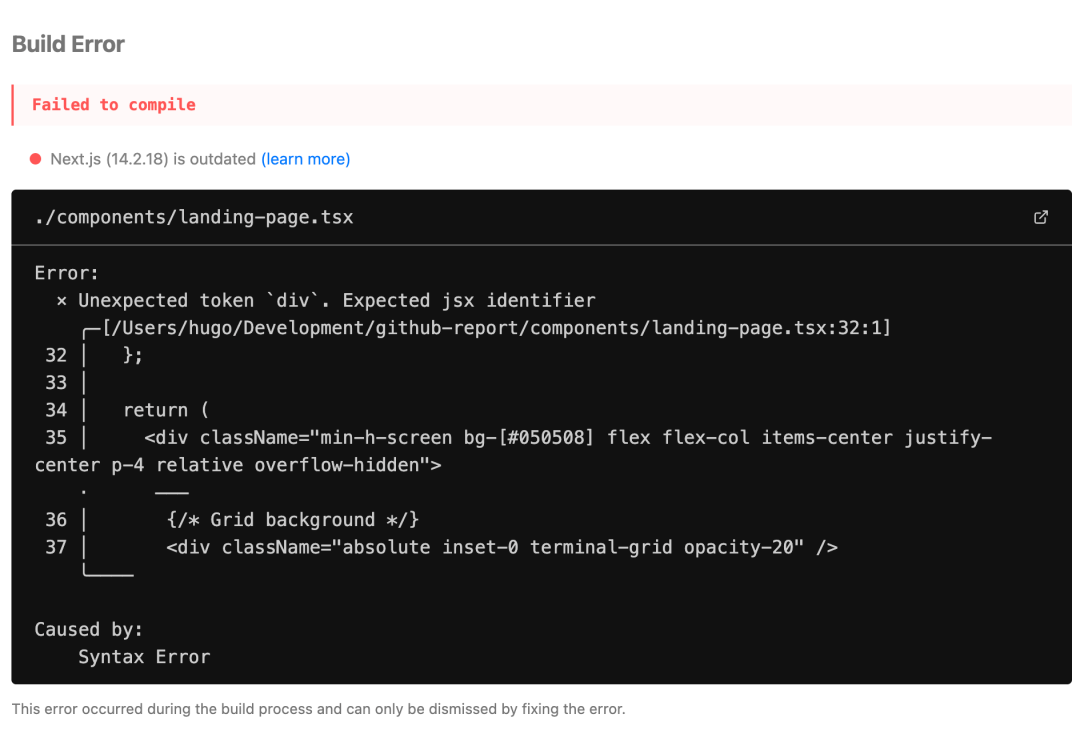Click the "Caused by:" label

89,629
